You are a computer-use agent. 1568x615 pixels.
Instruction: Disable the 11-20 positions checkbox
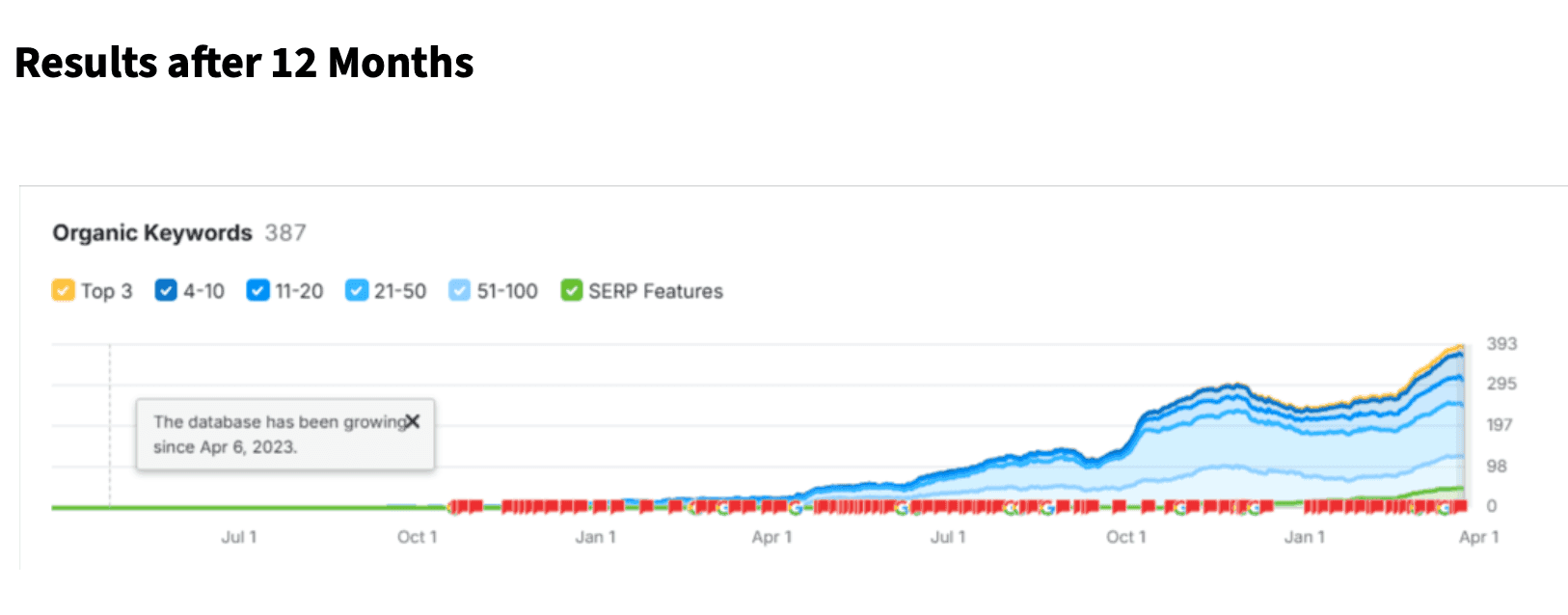pyautogui.click(x=257, y=290)
